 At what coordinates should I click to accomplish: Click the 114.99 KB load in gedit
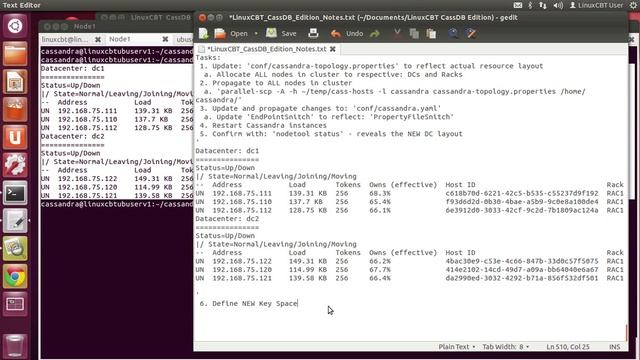308,269
